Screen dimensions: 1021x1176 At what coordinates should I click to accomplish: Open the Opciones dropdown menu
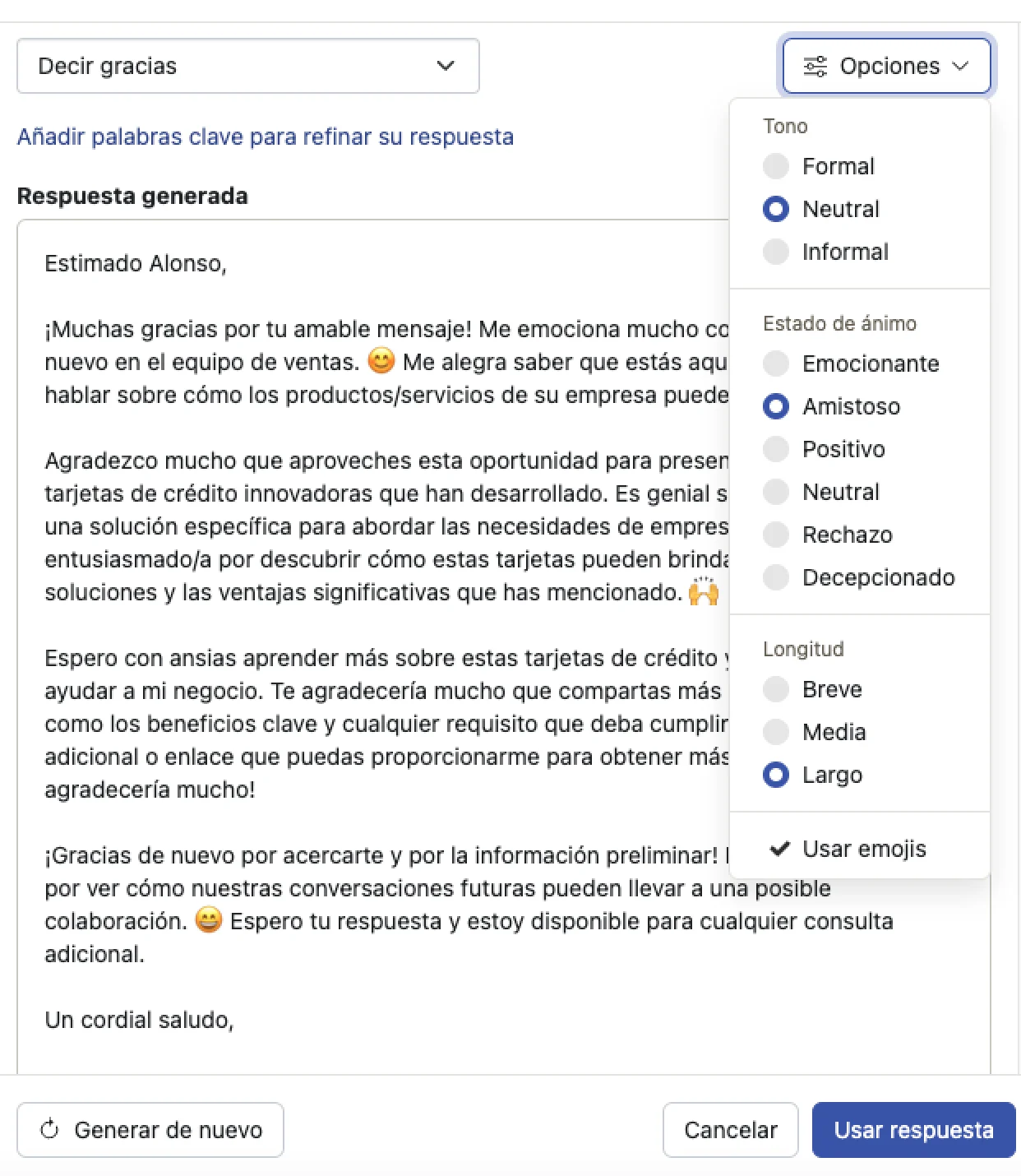pyautogui.click(x=886, y=66)
